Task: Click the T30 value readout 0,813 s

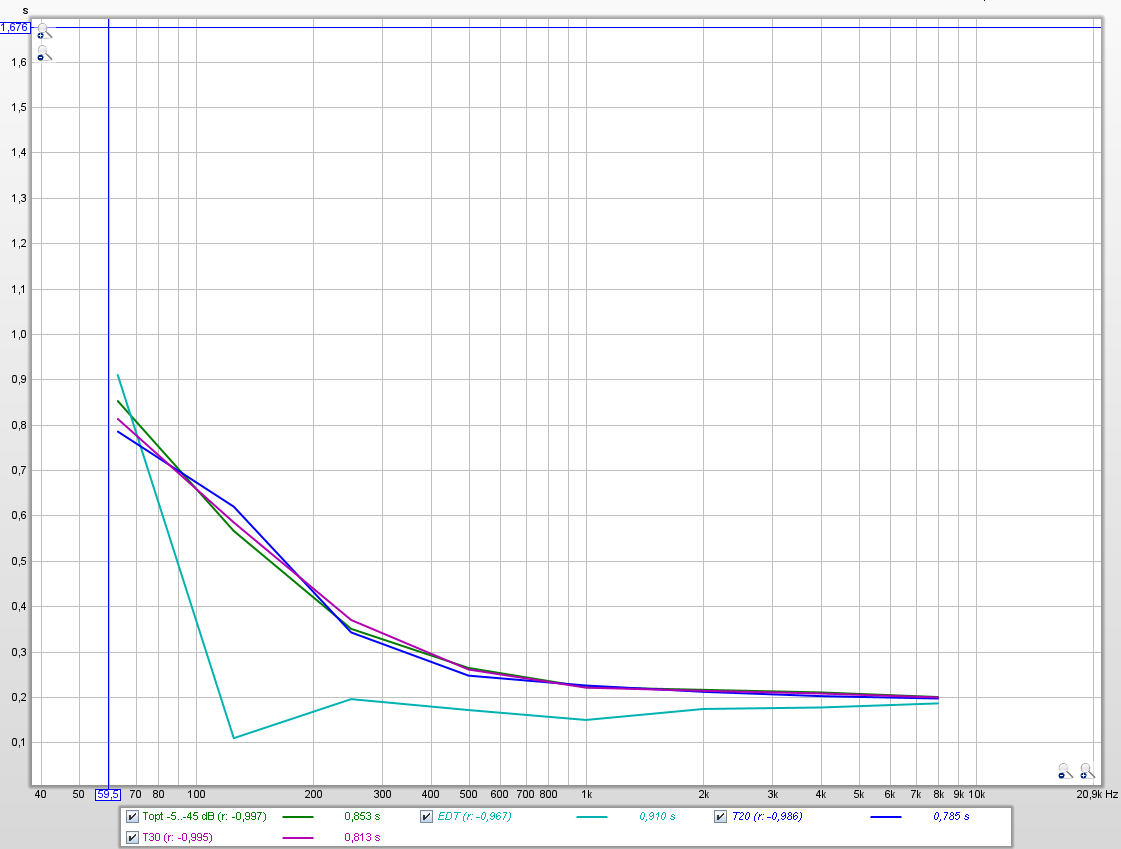Action: [362, 837]
